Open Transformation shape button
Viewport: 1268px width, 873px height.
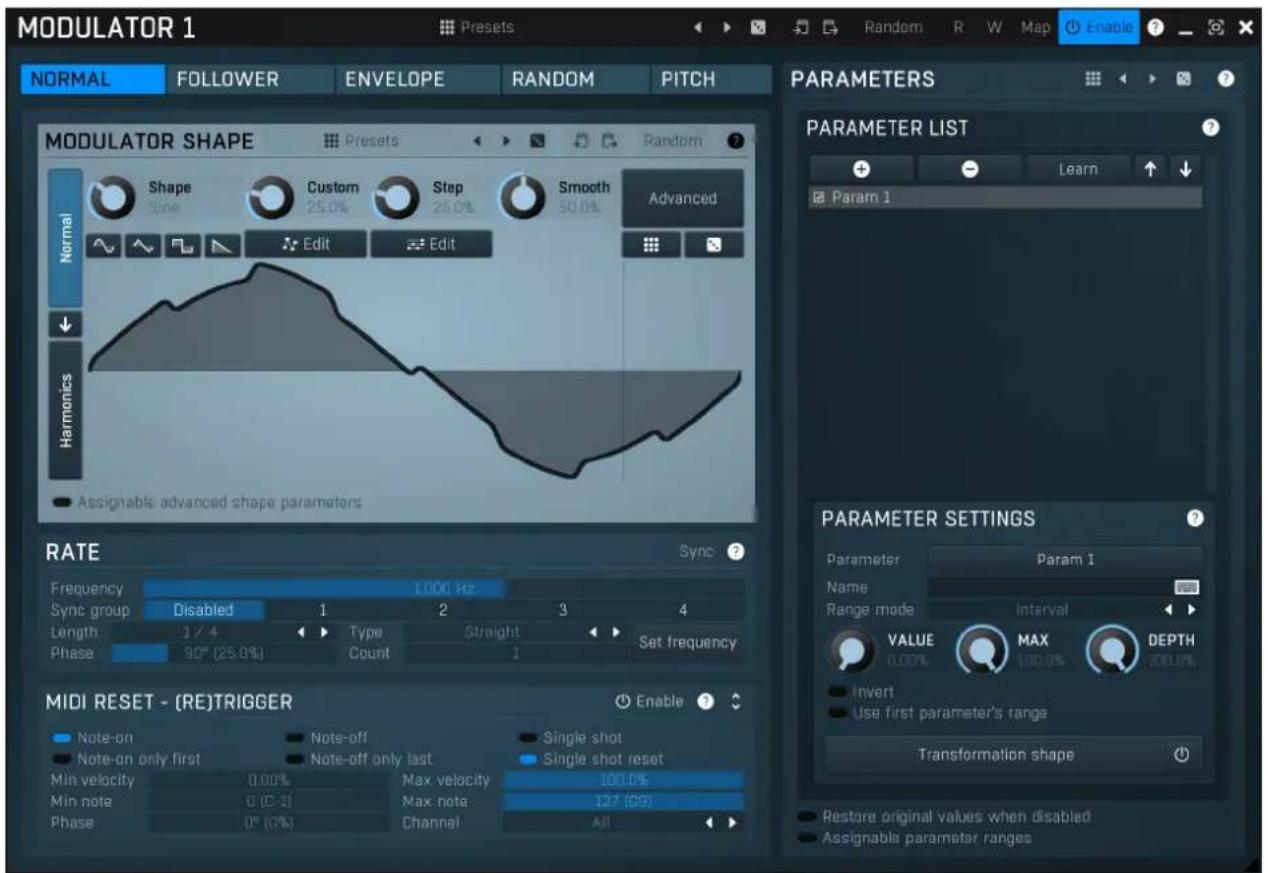[x=1013, y=755]
